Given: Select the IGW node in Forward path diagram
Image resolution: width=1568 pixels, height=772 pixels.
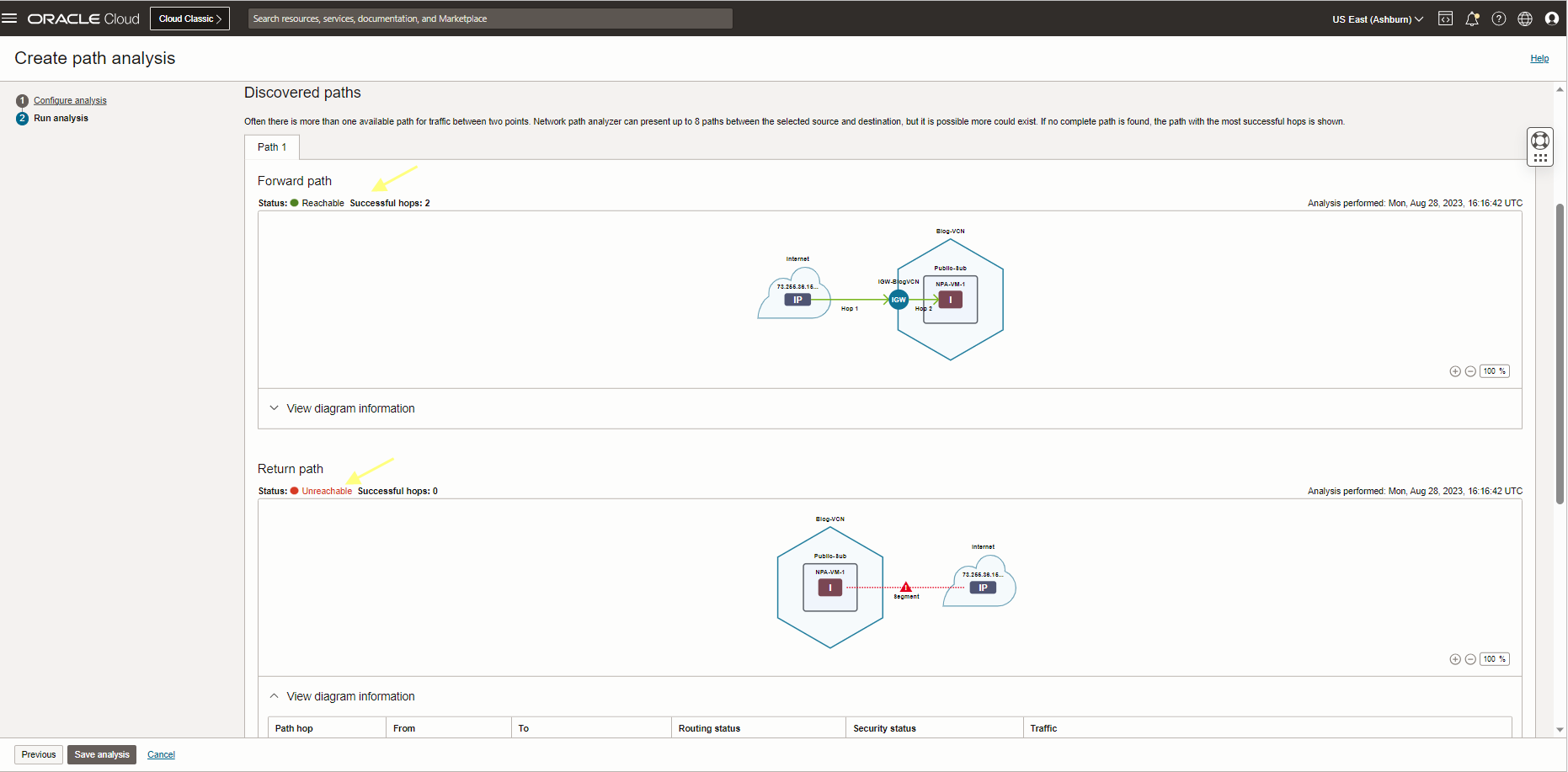Looking at the screenshot, I should coord(898,299).
